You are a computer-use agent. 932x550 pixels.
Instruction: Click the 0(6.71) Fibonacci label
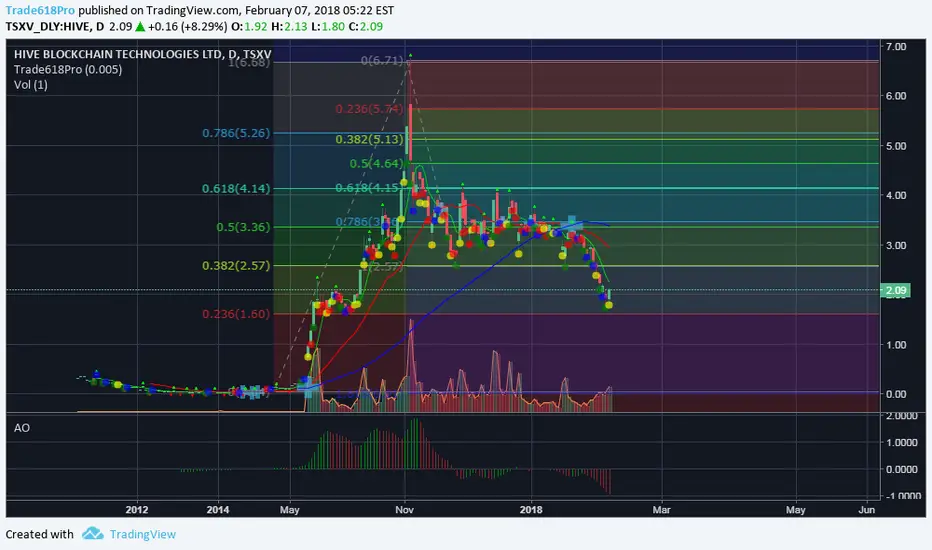[382, 61]
